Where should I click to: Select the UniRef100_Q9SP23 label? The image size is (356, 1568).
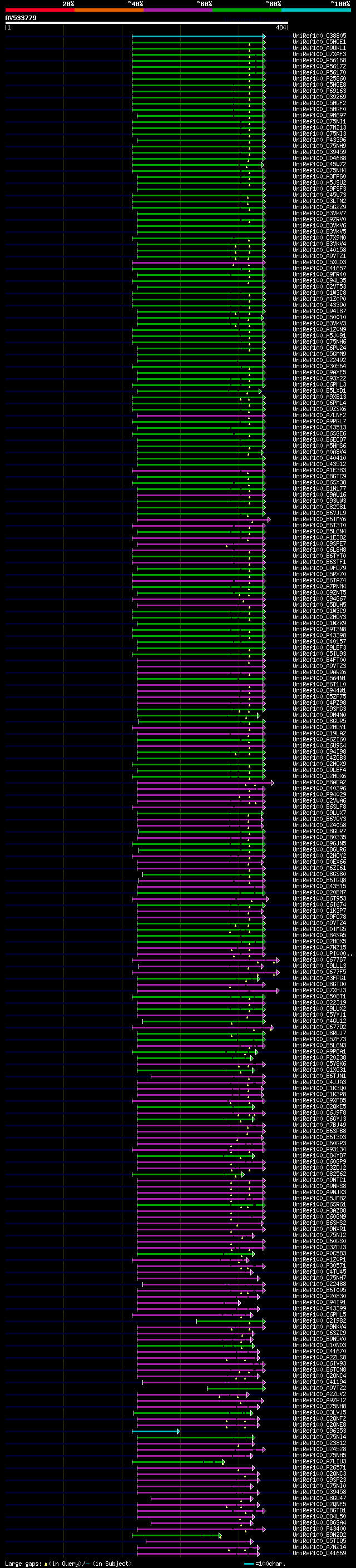pyautogui.click(x=319, y=1480)
